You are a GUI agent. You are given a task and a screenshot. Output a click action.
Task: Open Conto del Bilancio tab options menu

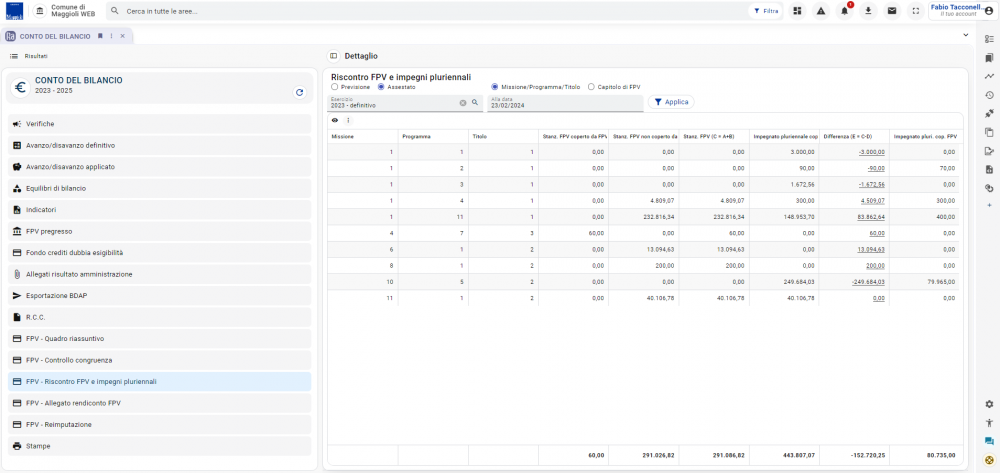(112, 36)
